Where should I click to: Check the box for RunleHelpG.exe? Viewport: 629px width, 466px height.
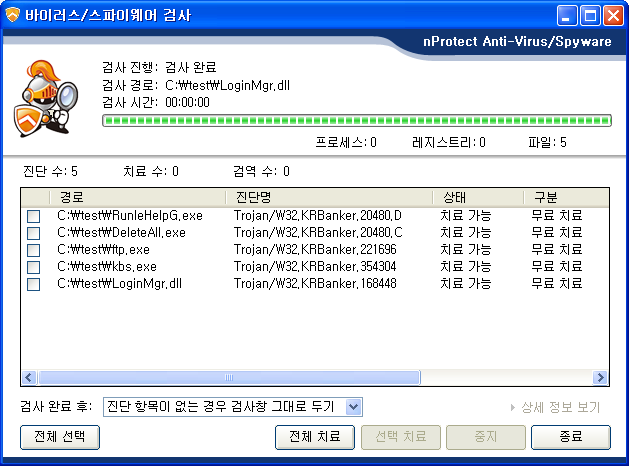[x=34, y=216]
